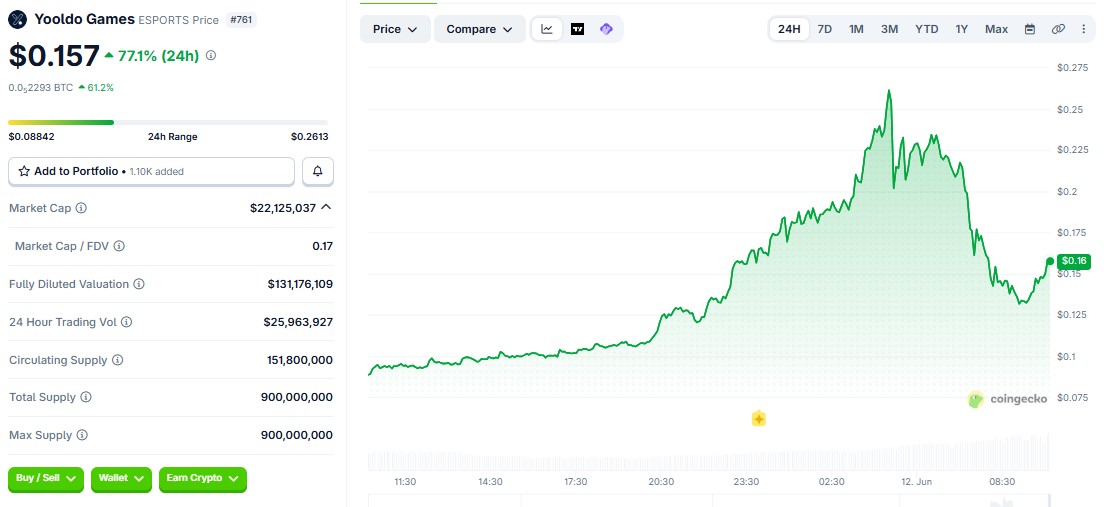The width and height of the screenshot is (1106, 507).
Task: Click the 61.2% BTC change text
Action: tap(100, 88)
